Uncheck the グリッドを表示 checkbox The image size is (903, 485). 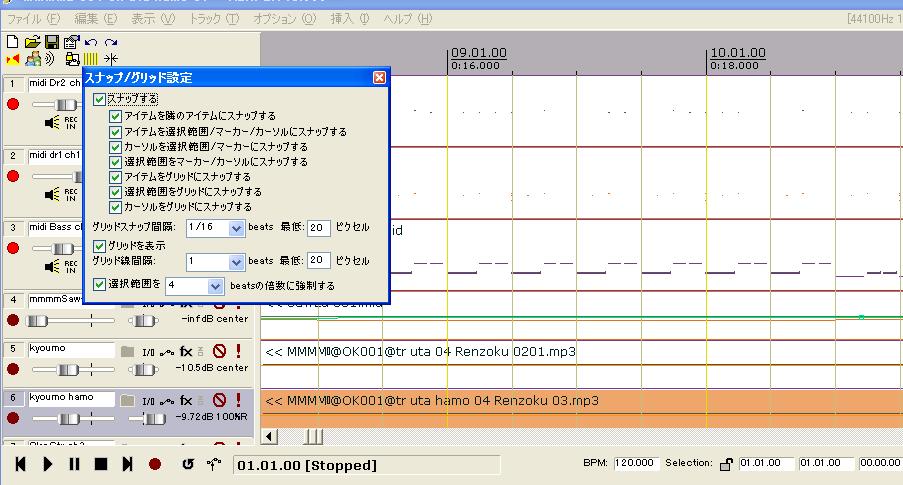[x=99, y=246]
